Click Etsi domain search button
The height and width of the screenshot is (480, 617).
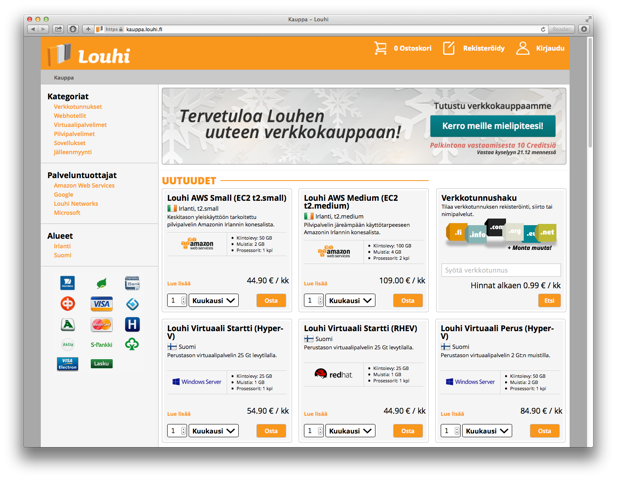(549, 301)
